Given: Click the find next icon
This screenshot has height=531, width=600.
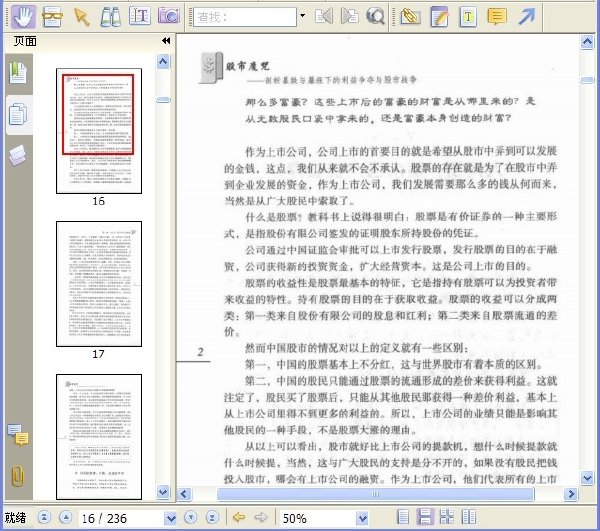Looking at the screenshot, I should (350, 16).
